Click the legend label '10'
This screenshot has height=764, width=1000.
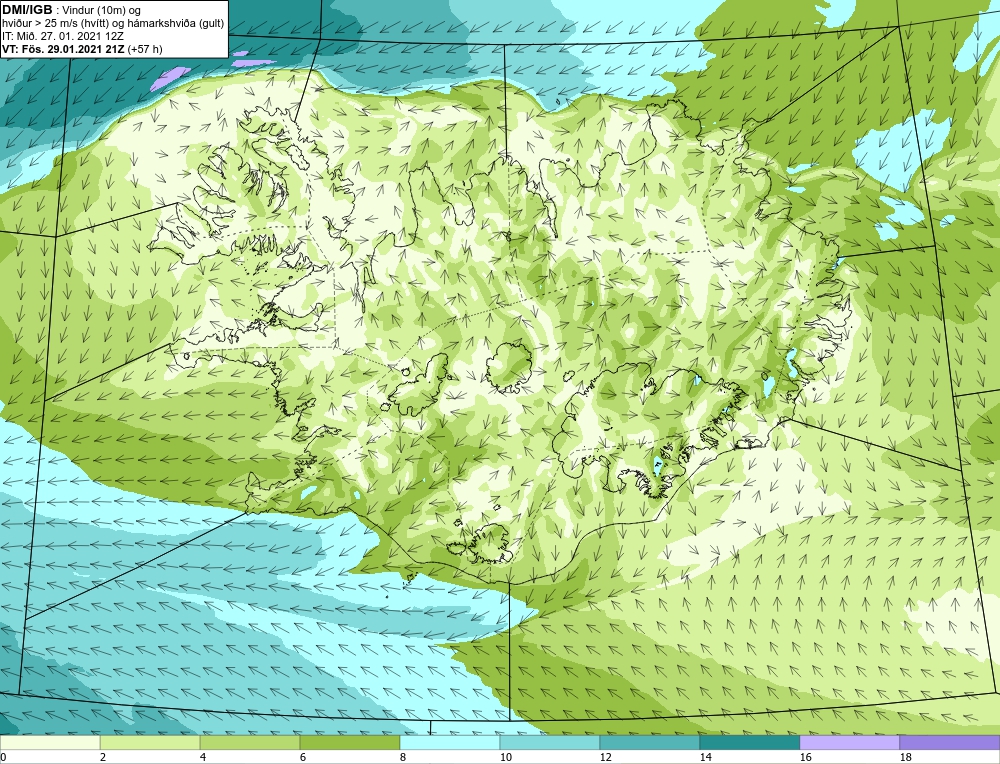point(505,757)
